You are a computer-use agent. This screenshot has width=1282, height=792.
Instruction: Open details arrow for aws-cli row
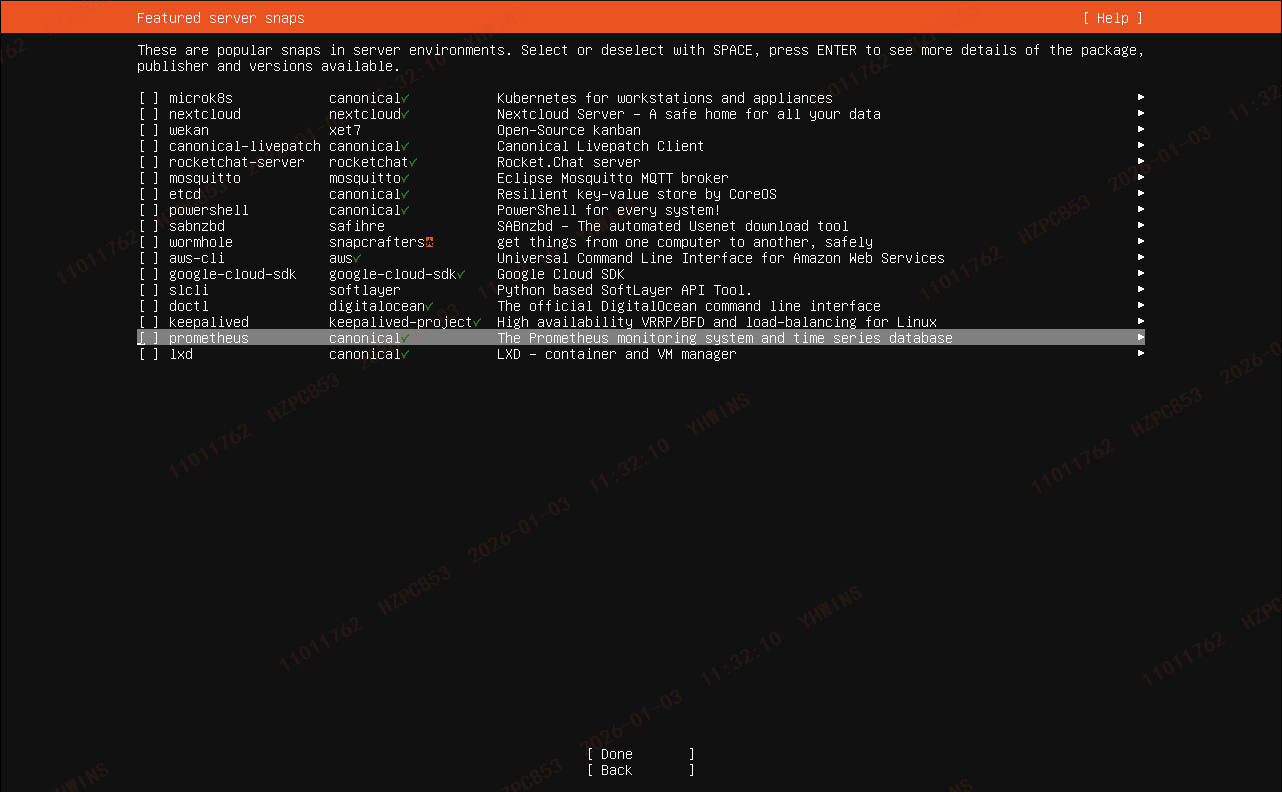point(1141,258)
